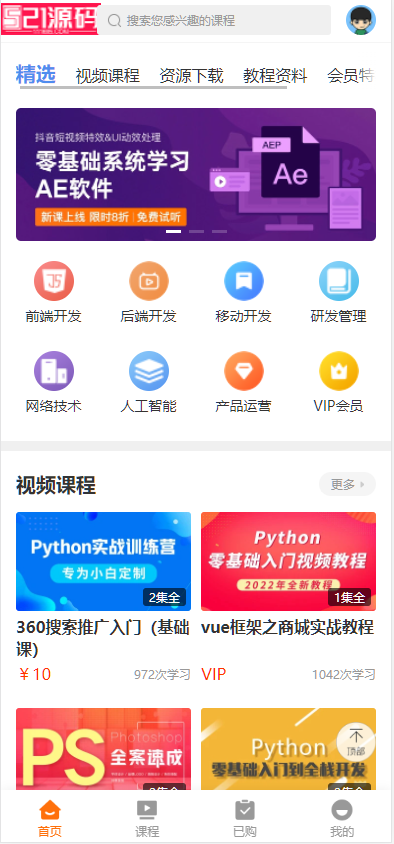Go to 课程 in bottom navigation
Screen dimensions: 394x844
coord(147,818)
